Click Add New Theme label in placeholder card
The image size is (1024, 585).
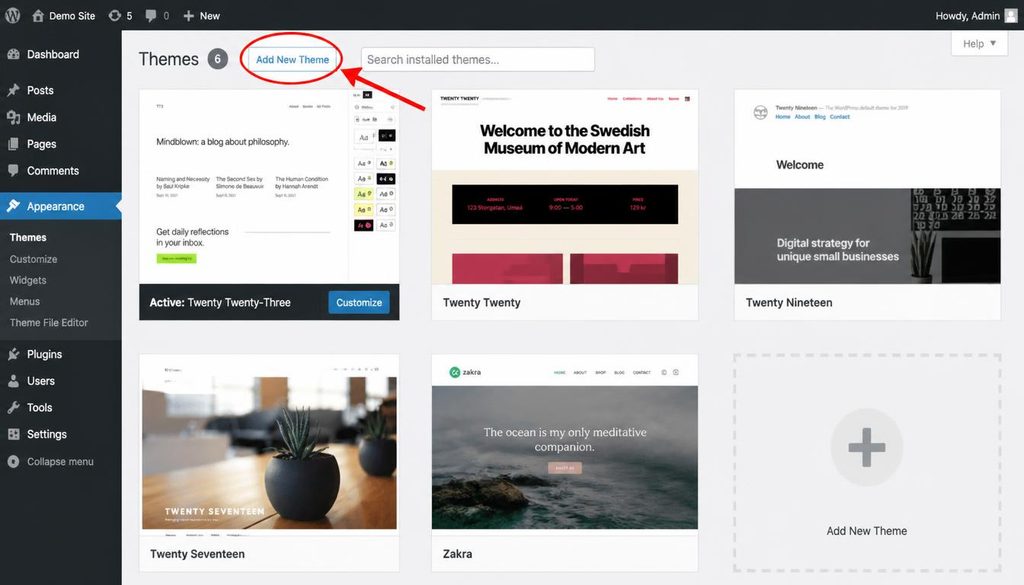pos(867,531)
